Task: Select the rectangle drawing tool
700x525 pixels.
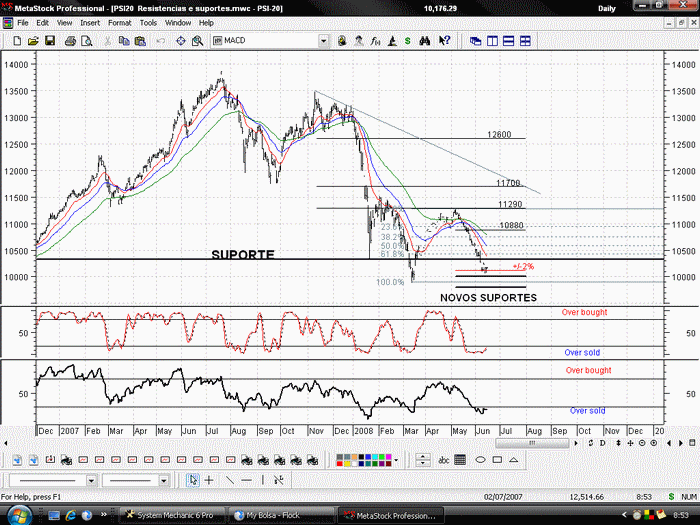Action: coord(497,460)
